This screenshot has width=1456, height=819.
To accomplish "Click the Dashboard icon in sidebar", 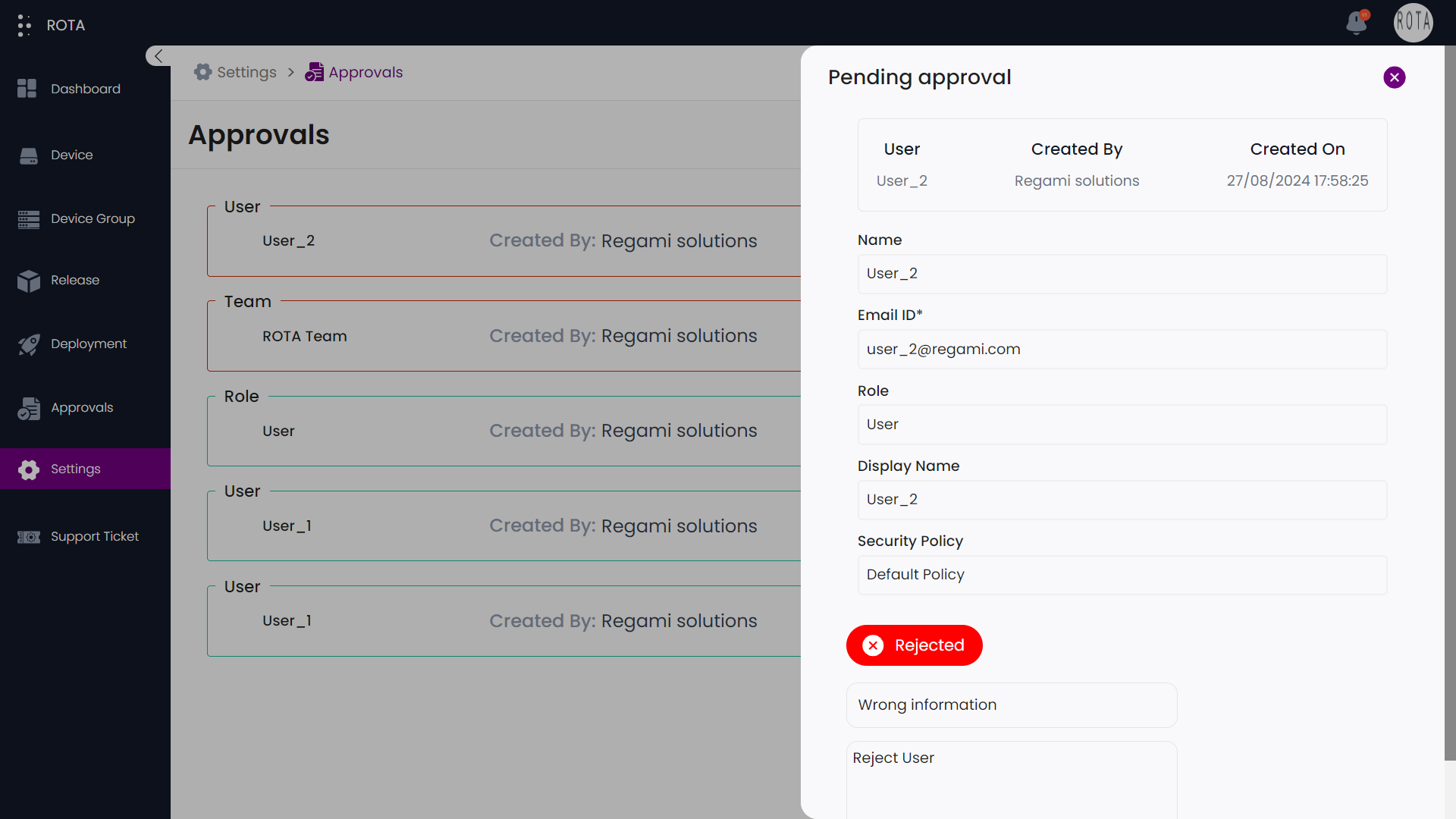I will pyautogui.click(x=28, y=89).
